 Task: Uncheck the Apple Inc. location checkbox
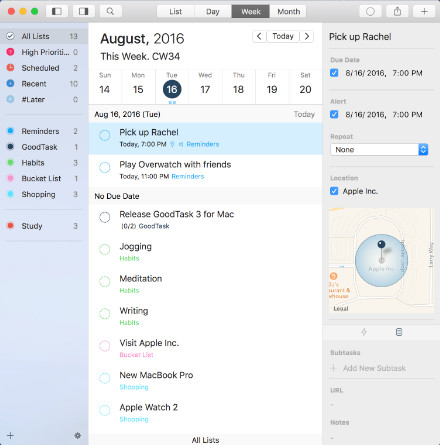point(334,191)
